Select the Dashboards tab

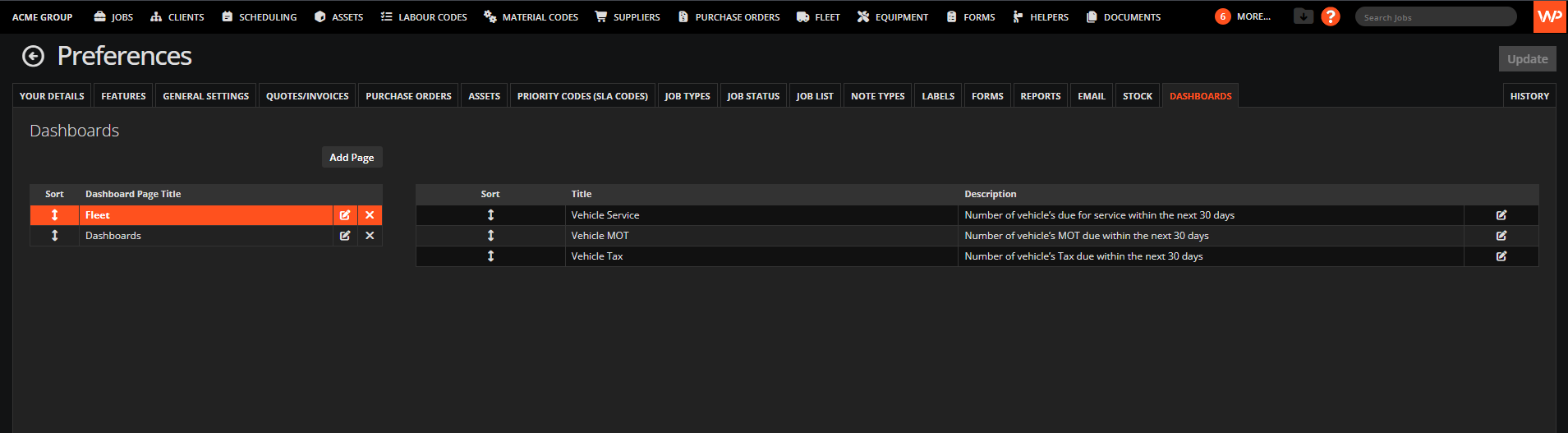[x=1200, y=95]
